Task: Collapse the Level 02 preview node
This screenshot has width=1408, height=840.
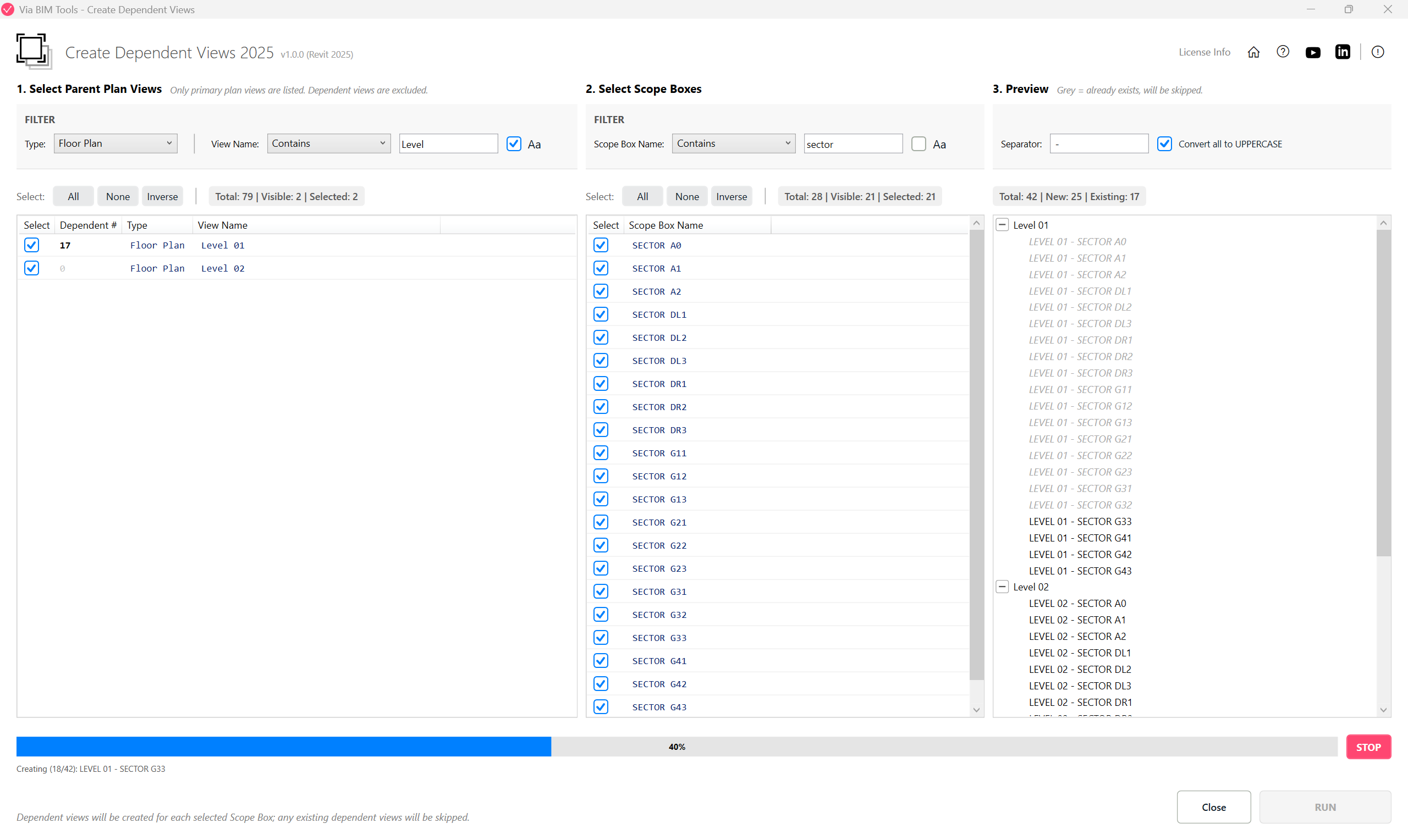Action: click(1002, 587)
